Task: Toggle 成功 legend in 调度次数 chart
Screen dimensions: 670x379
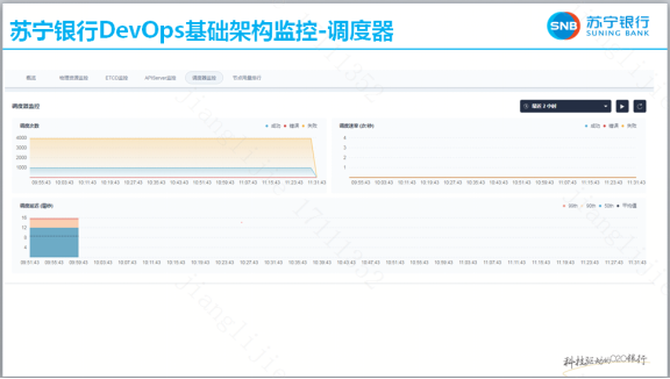Action: click(273, 126)
